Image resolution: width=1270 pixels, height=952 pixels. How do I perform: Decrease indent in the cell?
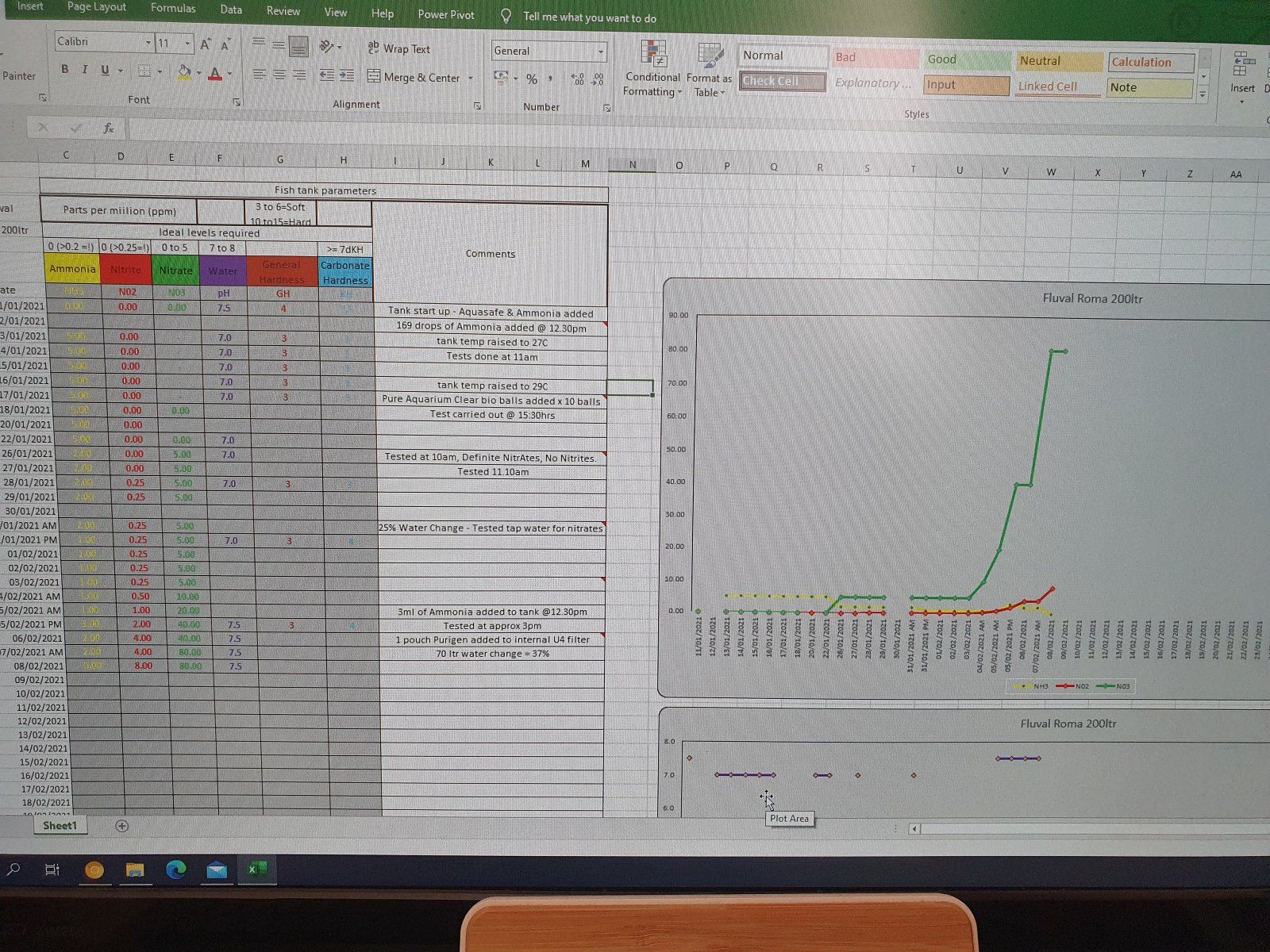click(x=326, y=75)
